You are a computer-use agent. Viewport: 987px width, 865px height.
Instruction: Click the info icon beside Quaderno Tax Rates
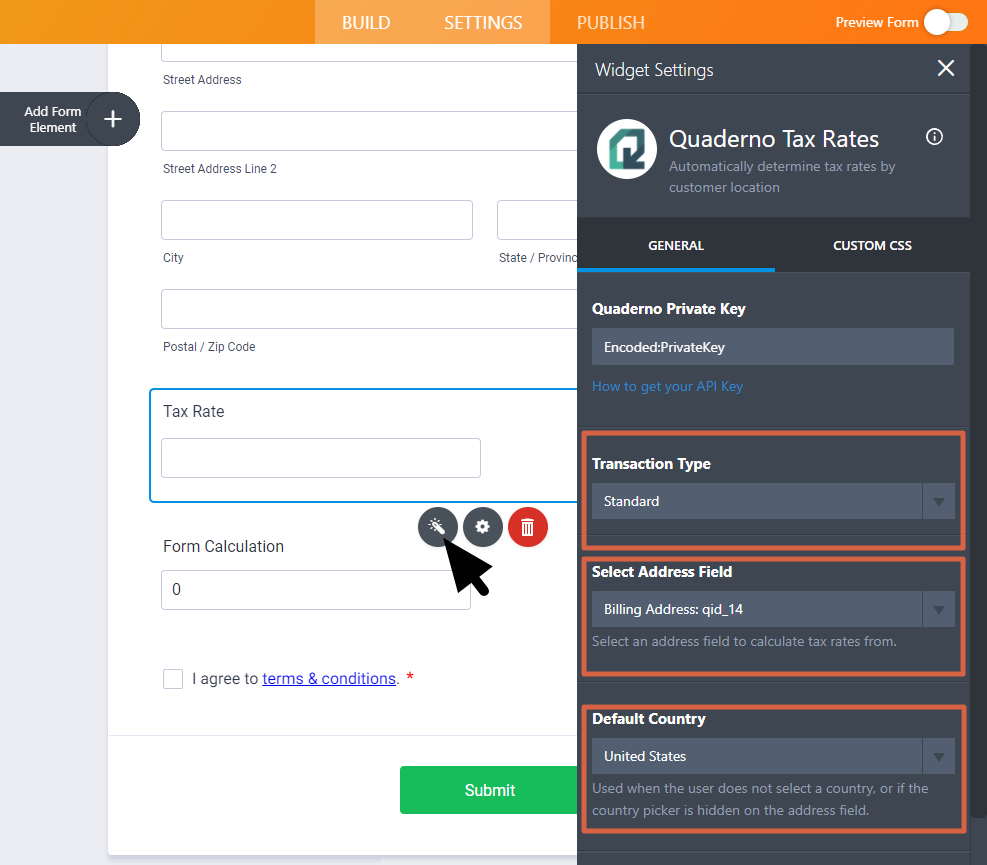pyautogui.click(x=934, y=137)
